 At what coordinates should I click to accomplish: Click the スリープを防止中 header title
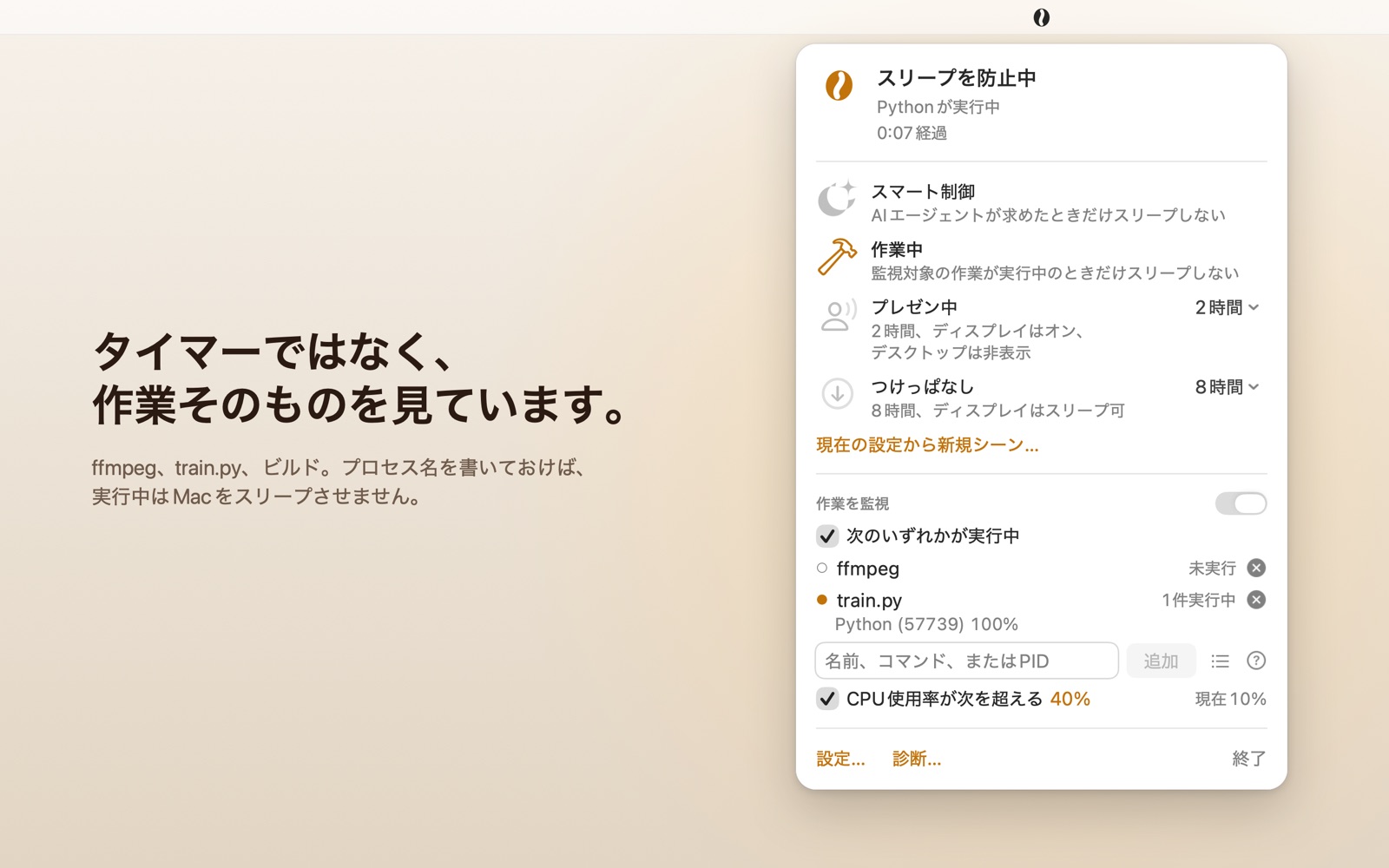click(x=957, y=78)
